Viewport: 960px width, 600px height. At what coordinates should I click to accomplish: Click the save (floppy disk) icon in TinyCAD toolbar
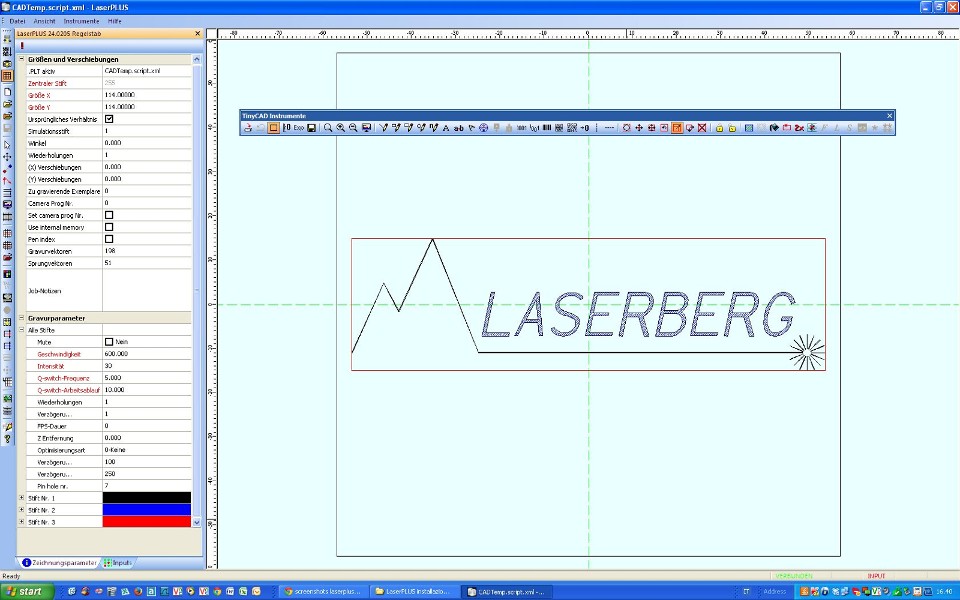point(312,128)
